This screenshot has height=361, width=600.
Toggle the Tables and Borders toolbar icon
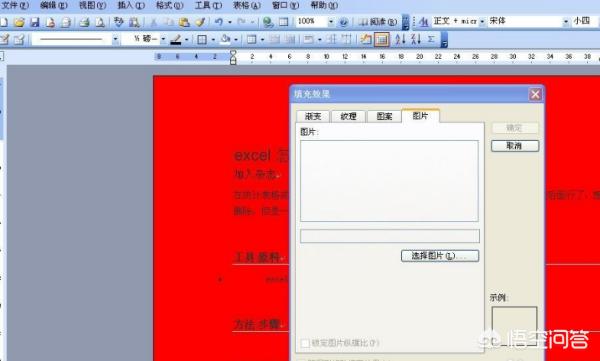pyautogui.click(x=284, y=22)
